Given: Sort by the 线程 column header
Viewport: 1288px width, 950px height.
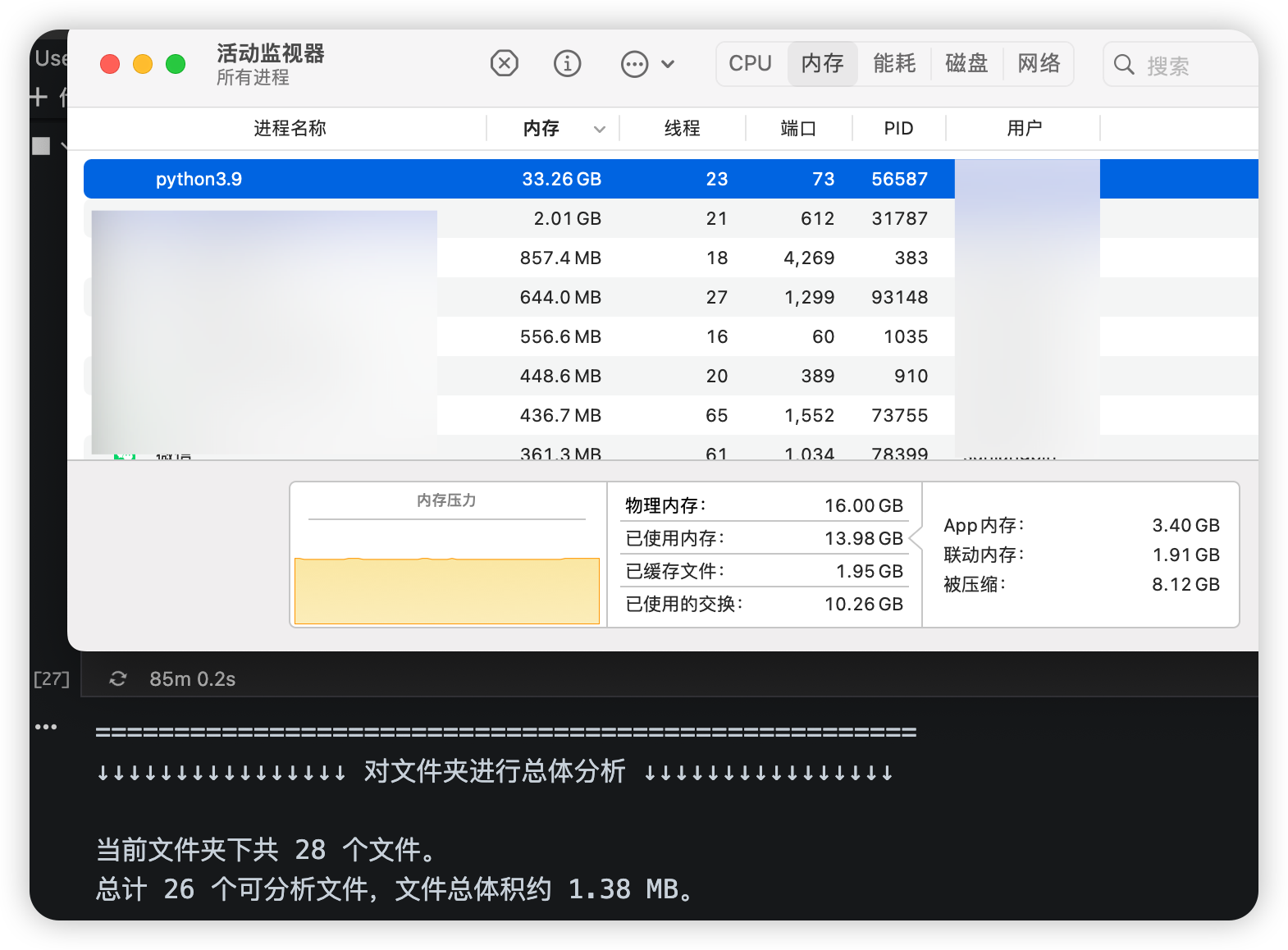Looking at the screenshot, I should (x=682, y=128).
